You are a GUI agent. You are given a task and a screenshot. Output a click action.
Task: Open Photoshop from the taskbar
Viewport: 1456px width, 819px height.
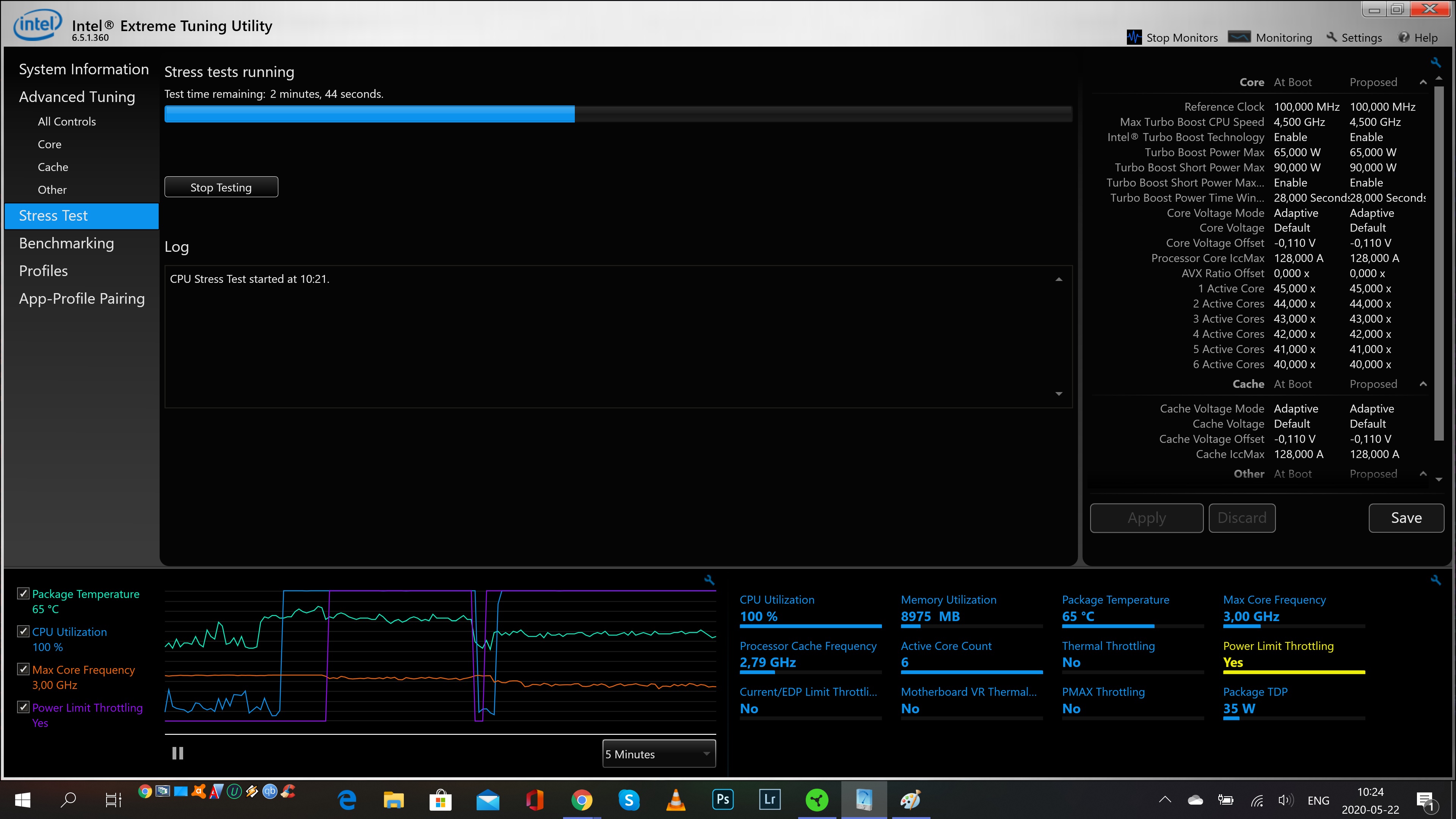click(x=723, y=799)
